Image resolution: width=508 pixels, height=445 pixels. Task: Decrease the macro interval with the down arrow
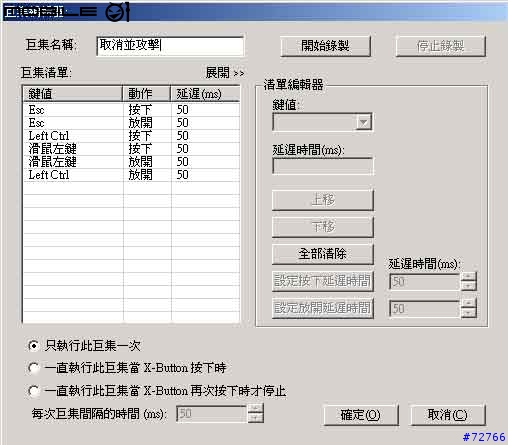pyautogui.click(x=256, y=418)
